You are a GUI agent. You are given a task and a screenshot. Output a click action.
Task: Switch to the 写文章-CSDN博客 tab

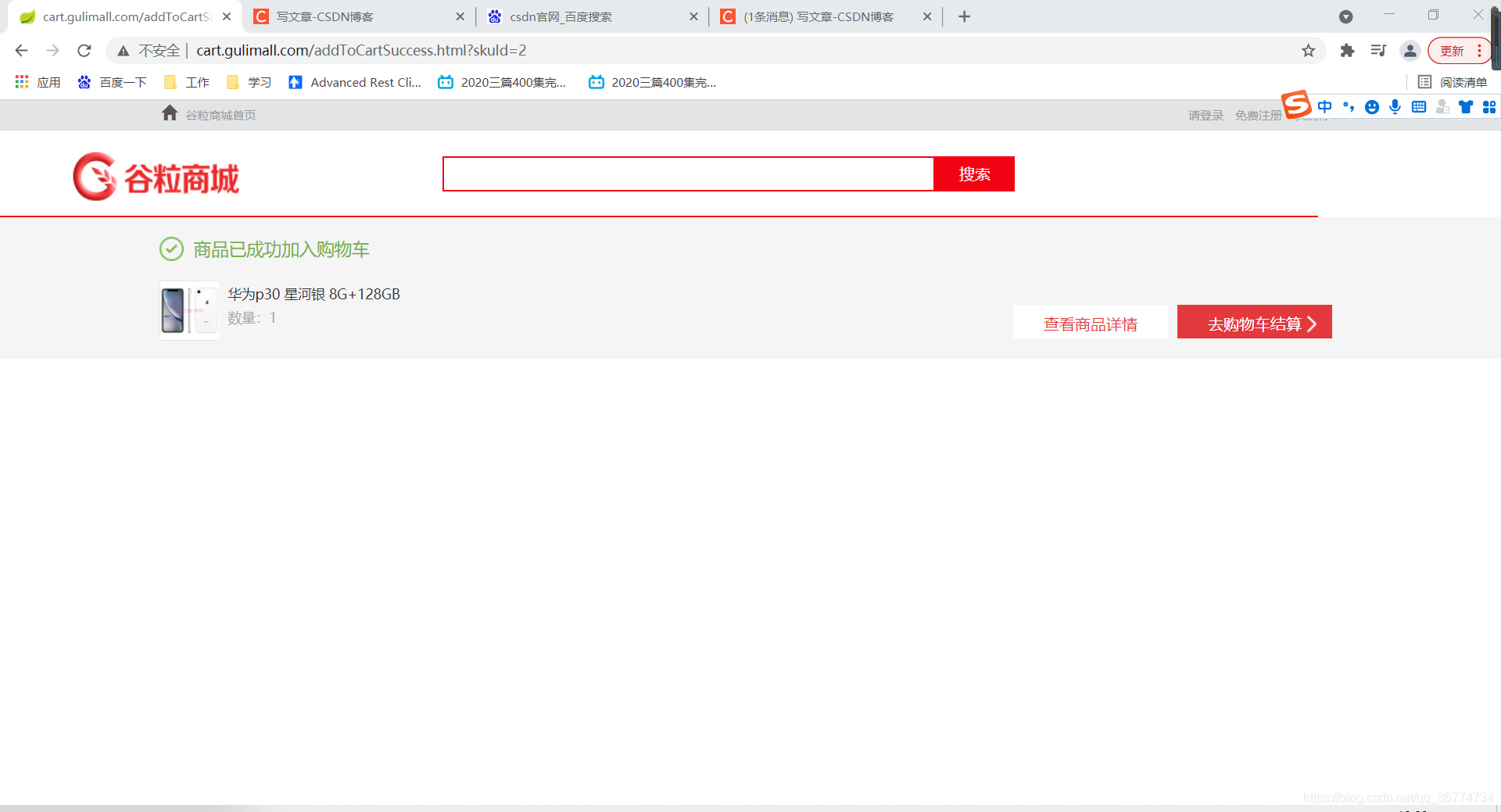pyautogui.click(x=360, y=16)
